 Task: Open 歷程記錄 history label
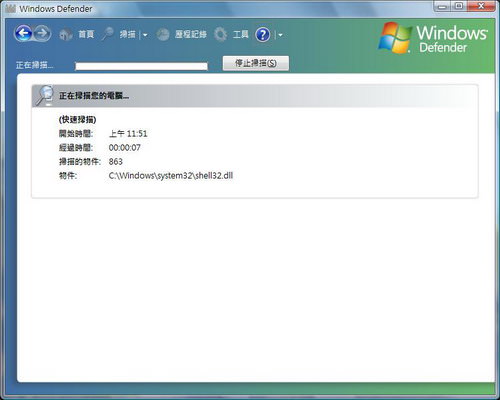pos(191,34)
